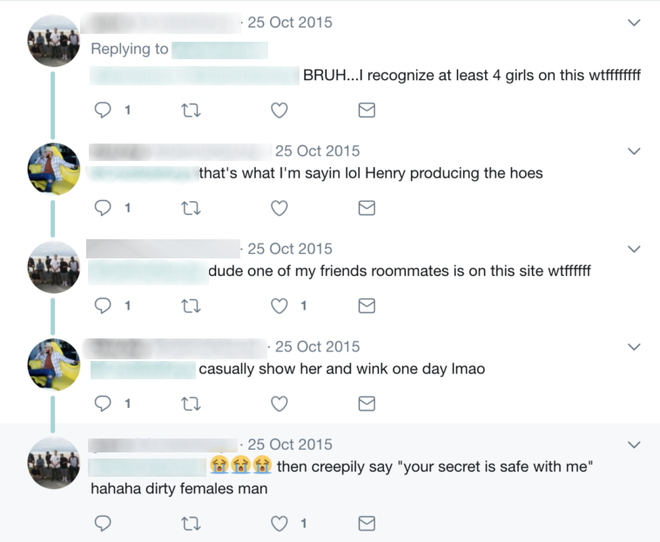
Task: Retweet the 'friends roommates' tweet
Action: 190,306
